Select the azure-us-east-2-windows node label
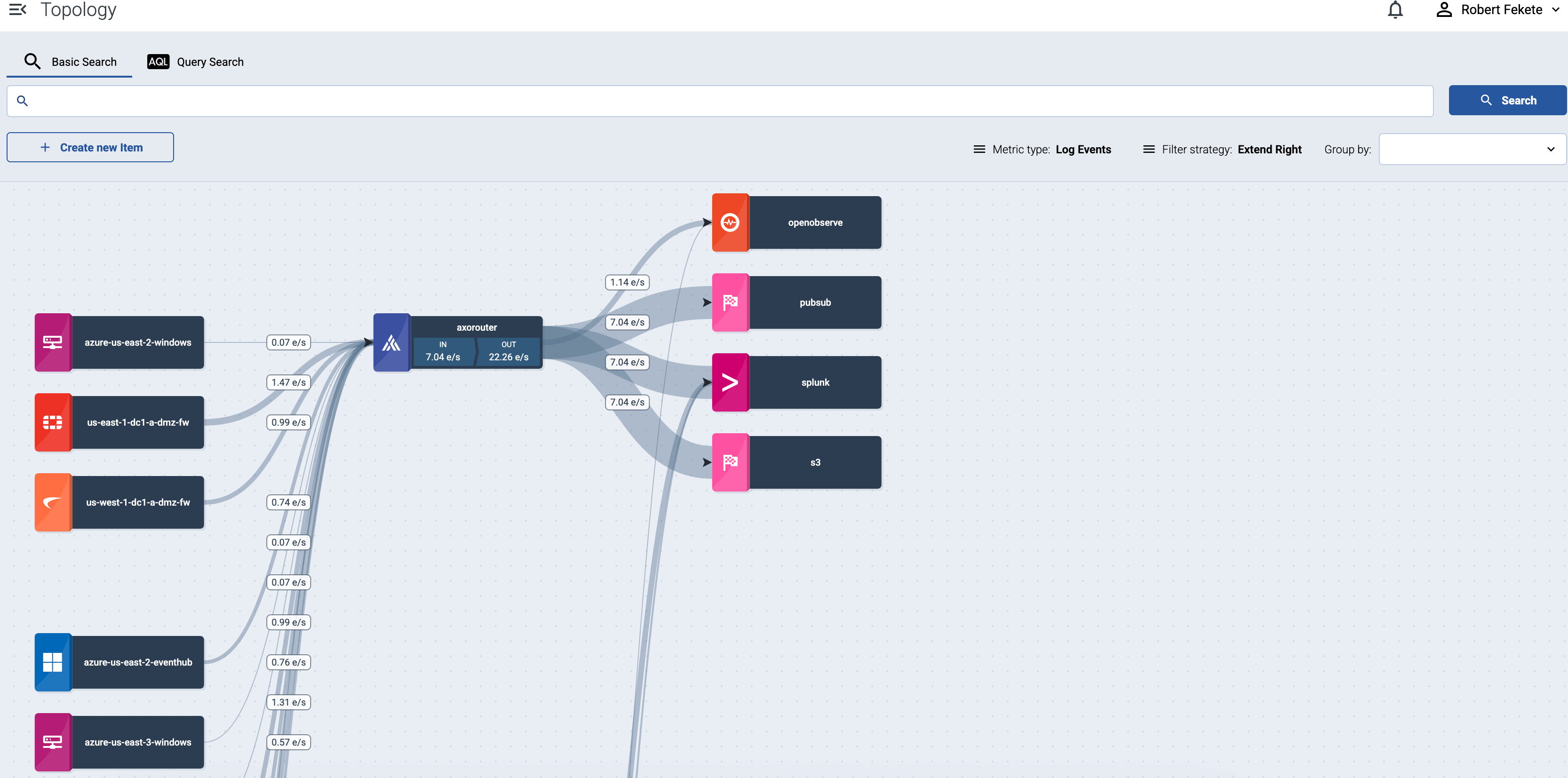The width and height of the screenshot is (1568, 778). pyautogui.click(x=138, y=342)
